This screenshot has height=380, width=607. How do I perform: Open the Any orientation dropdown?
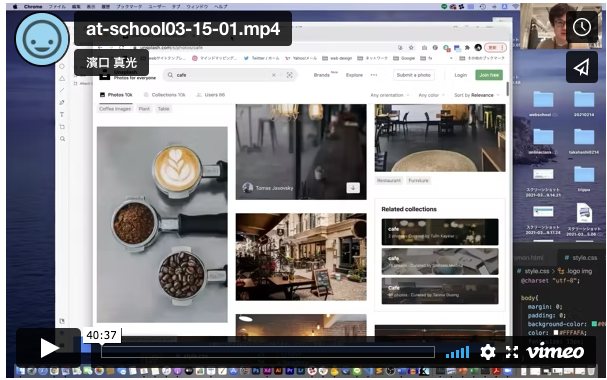point(389,95)
